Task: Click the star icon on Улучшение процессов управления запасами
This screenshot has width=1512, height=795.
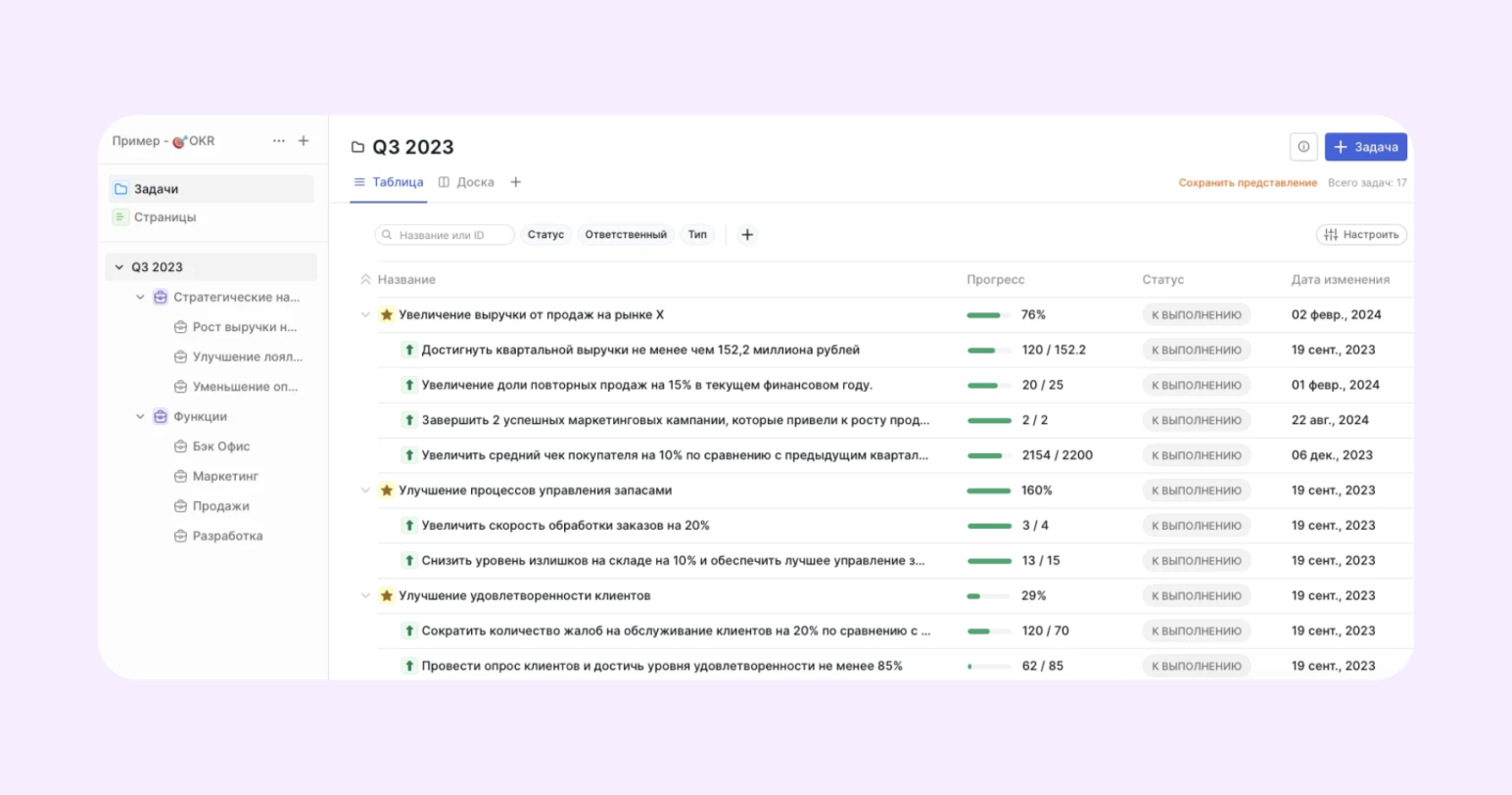Action: click(x=386, y=490)
